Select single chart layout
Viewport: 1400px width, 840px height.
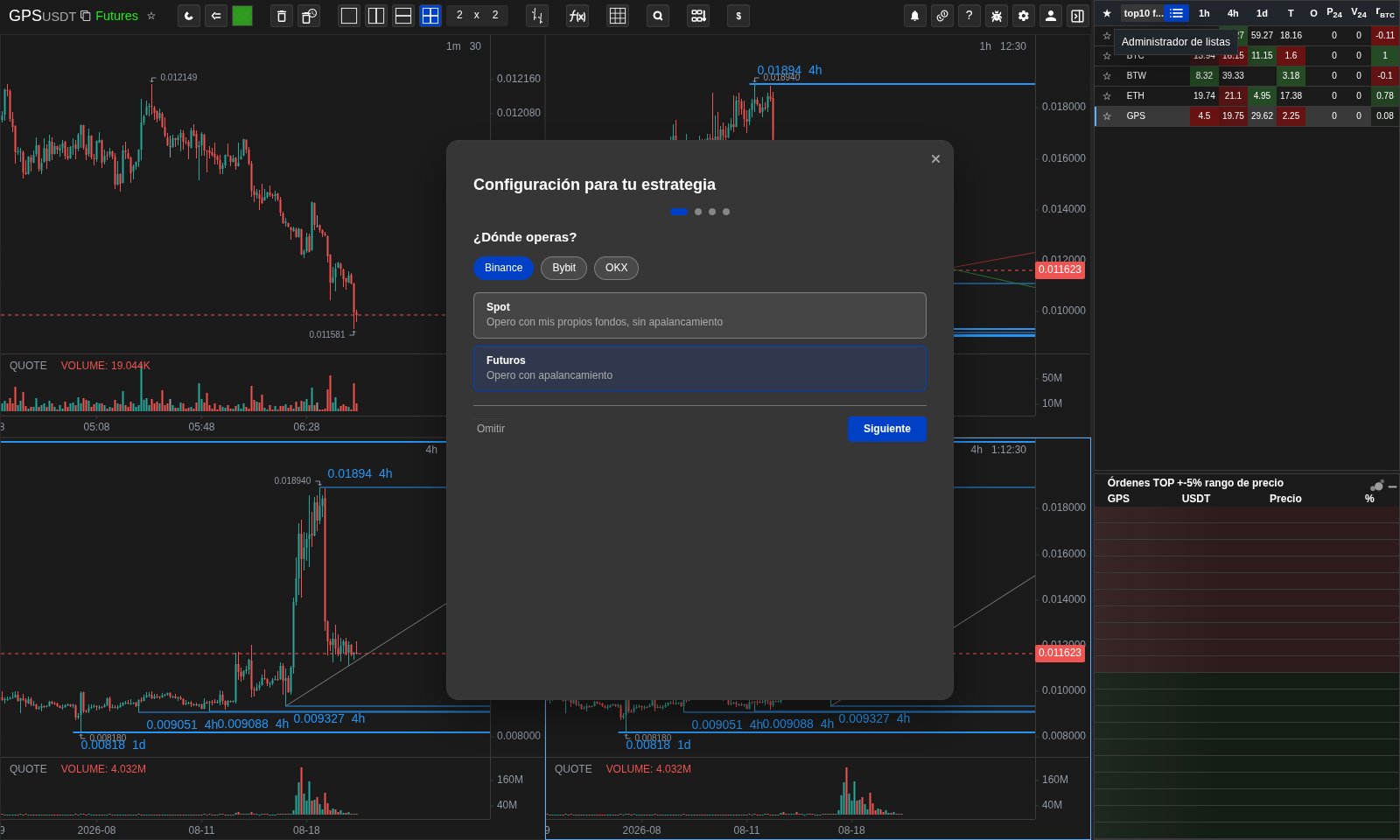click(349, 16)
